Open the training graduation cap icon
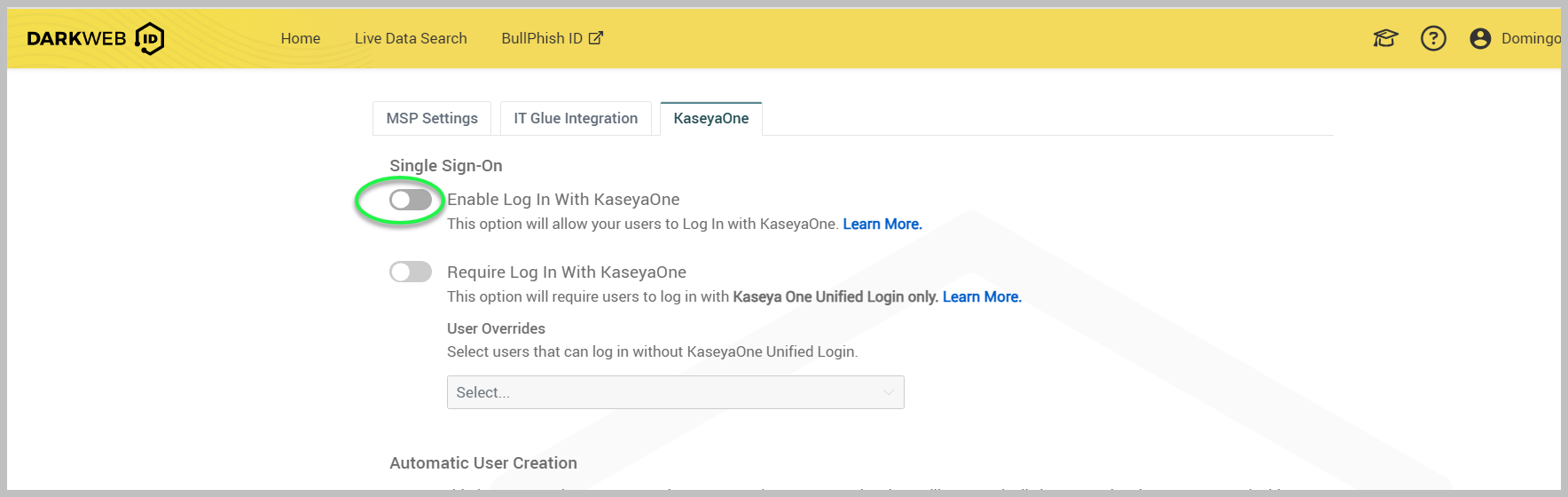The height and width of the screenshot is (497, 1568). pyautogui.click(x=1385, y=38)
